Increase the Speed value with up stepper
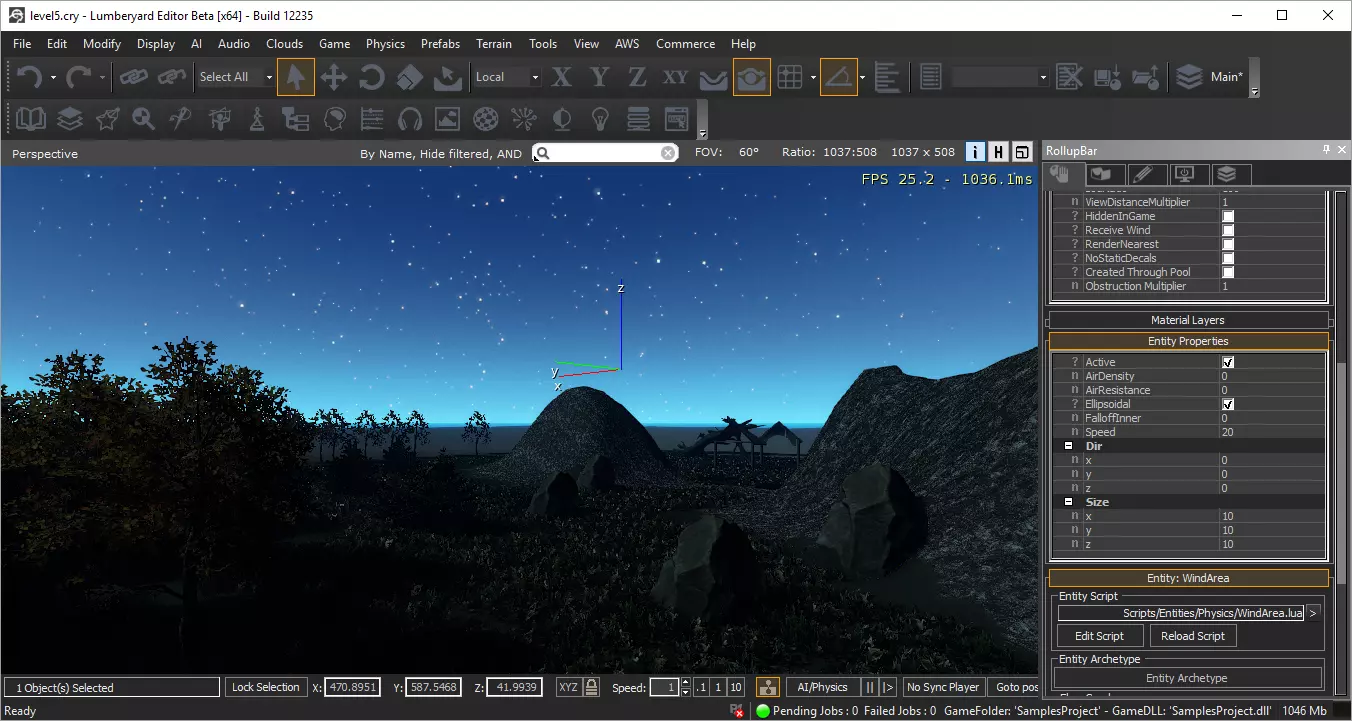 pos(685,683)
